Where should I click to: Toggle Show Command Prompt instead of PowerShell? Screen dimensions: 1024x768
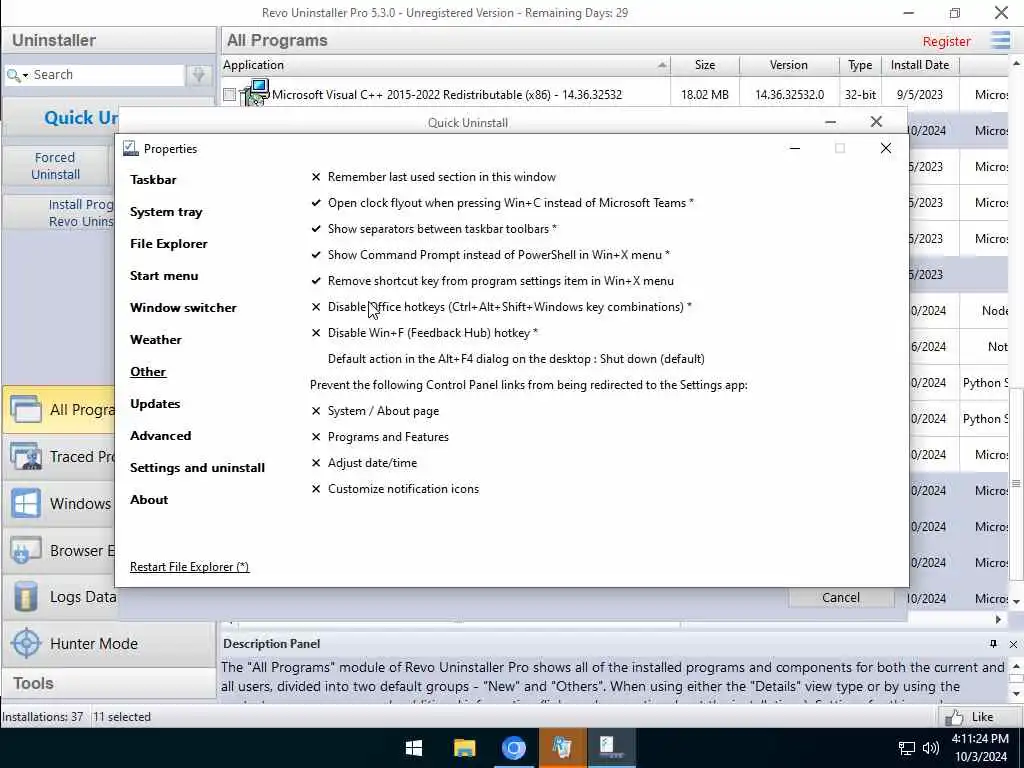[x=490, y=255]
